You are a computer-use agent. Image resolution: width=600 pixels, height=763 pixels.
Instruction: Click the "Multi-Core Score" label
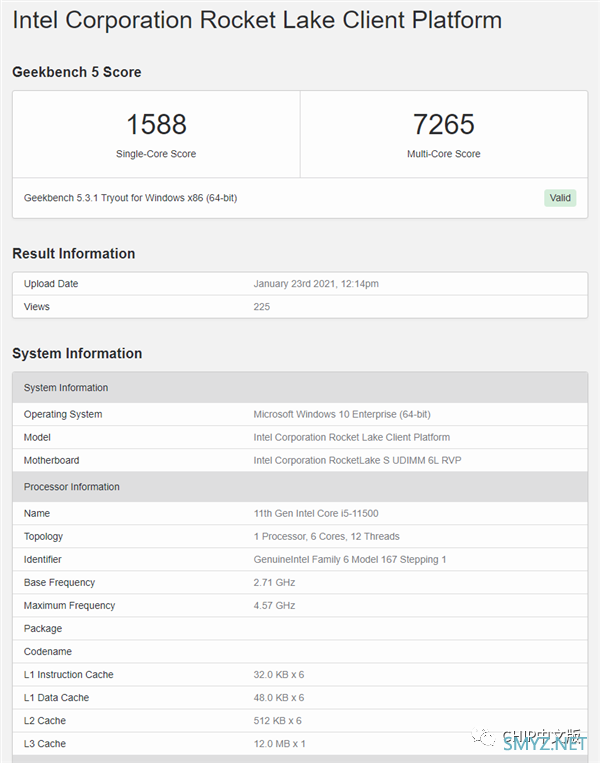(444, 154)
